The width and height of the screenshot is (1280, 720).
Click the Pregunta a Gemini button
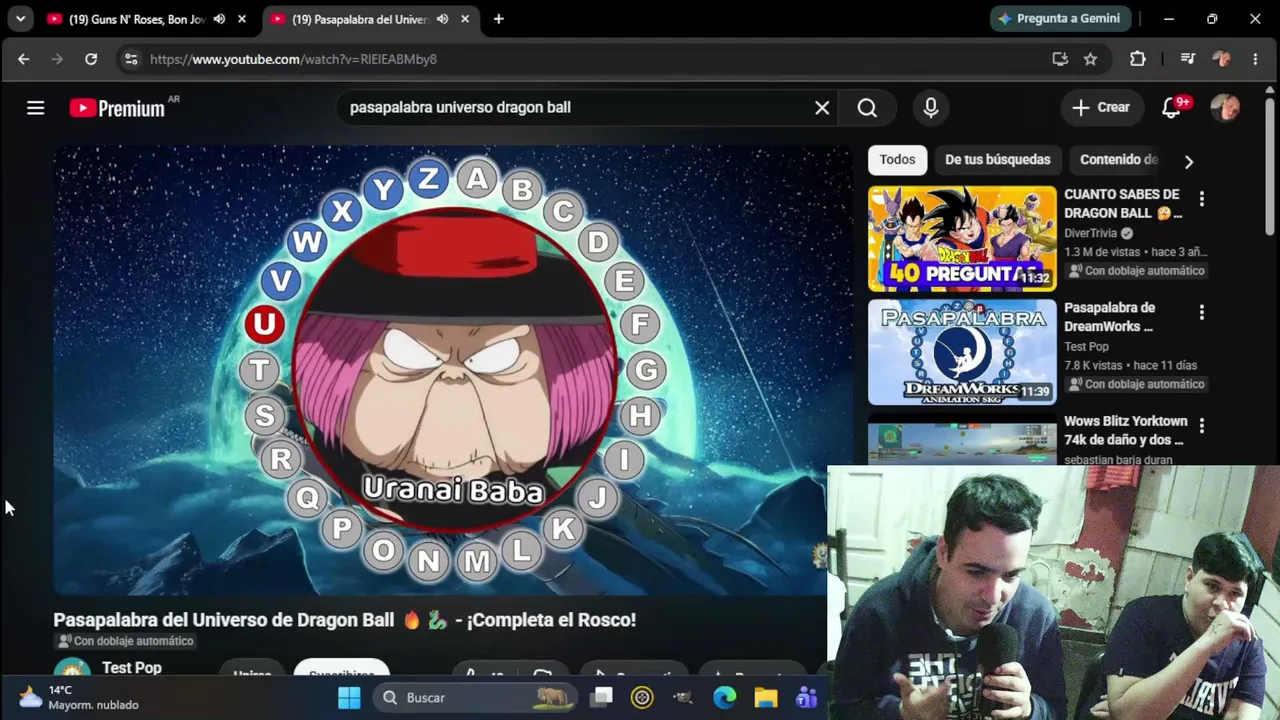tap(1061, 19)
